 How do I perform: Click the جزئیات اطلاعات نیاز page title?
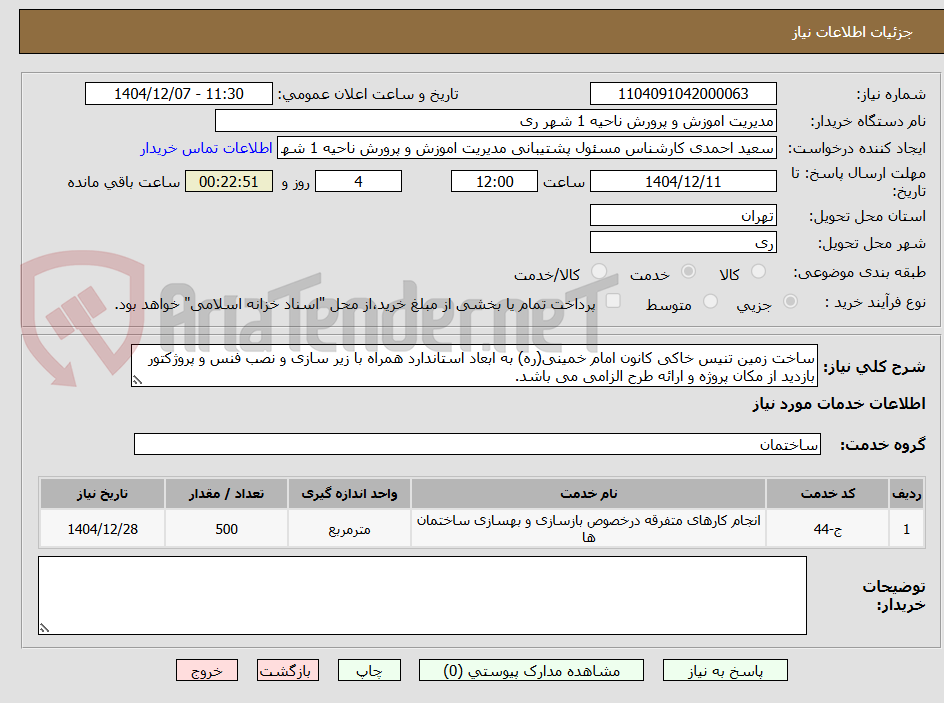click(852, 32)
